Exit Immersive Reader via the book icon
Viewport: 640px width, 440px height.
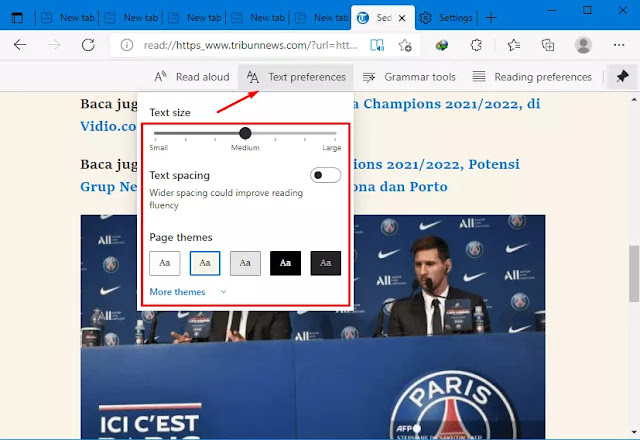point(377,45)
